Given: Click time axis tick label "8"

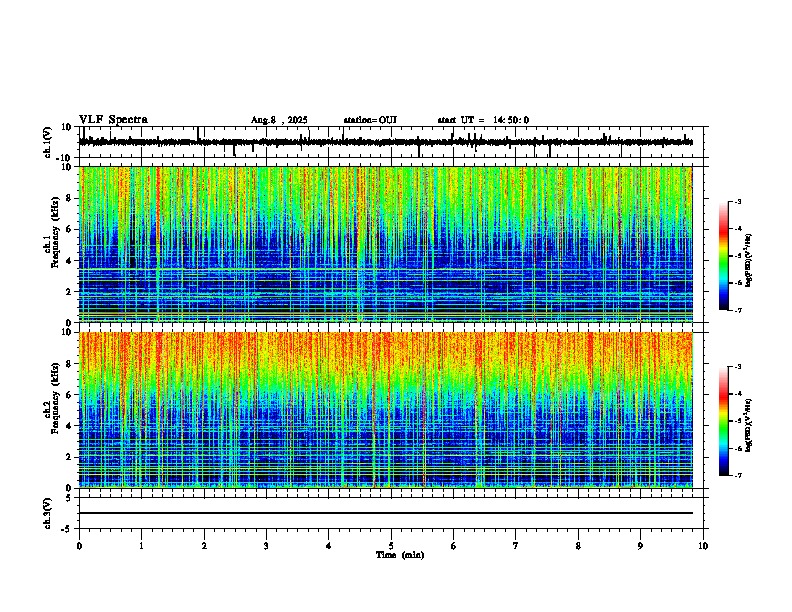Looking at the screenshot, I should (578, 546).
